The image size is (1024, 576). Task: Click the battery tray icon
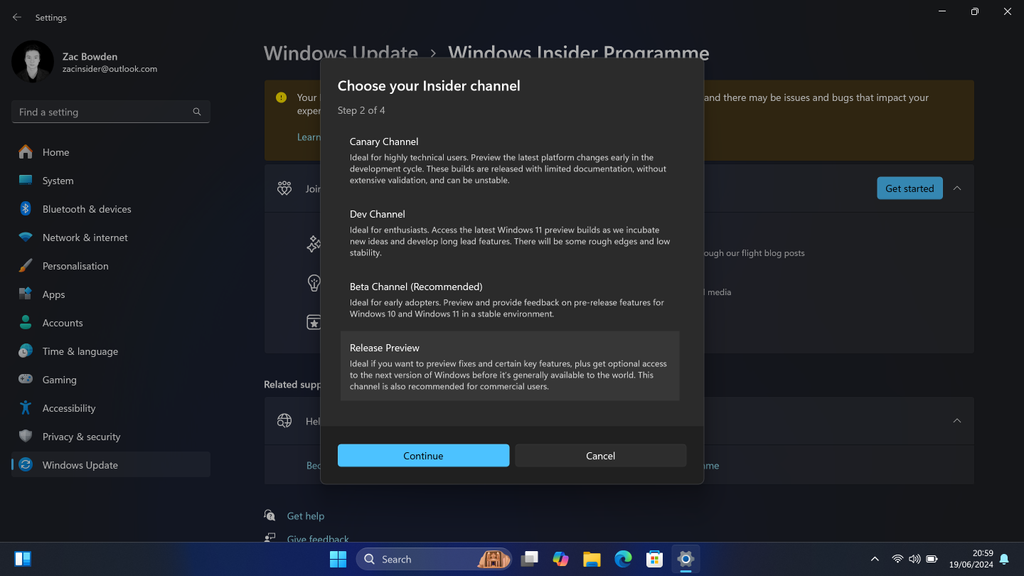(932, 559)
